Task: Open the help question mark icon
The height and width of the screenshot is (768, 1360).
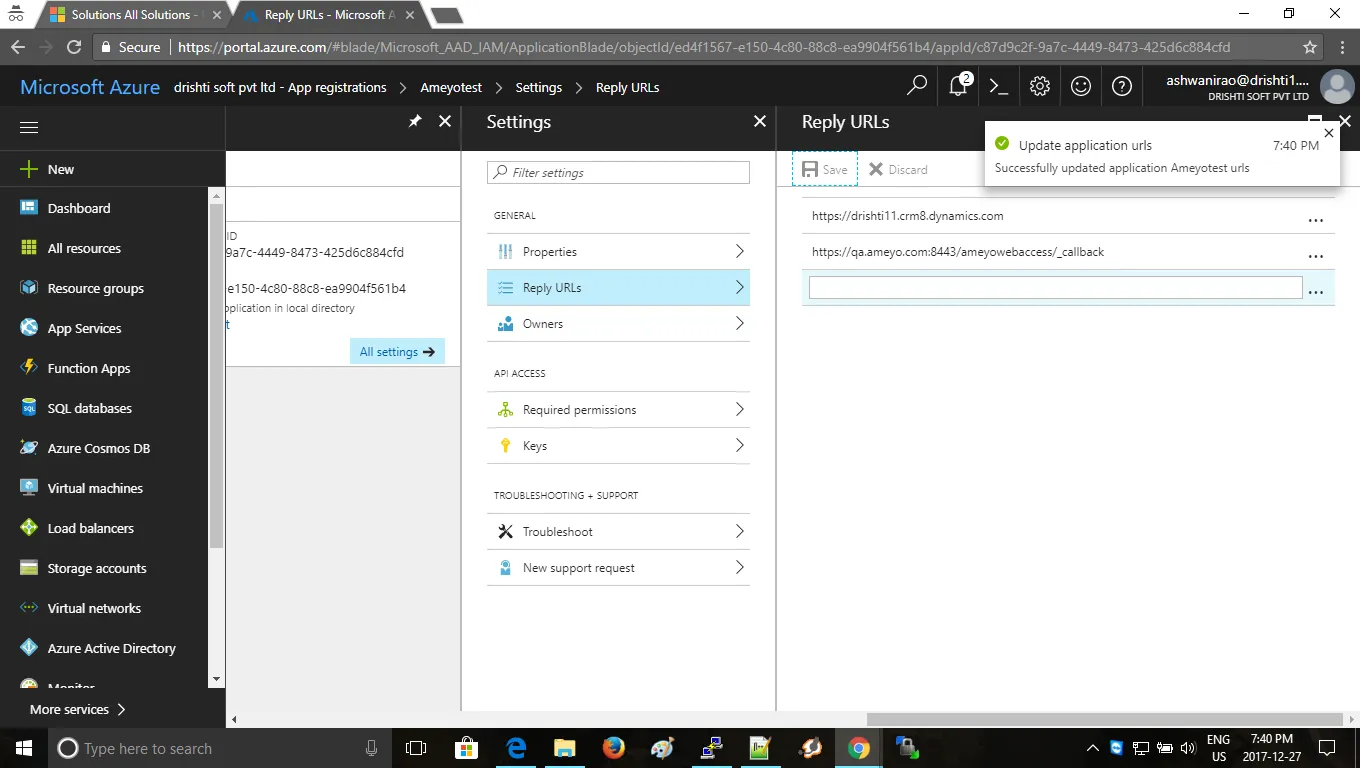Action: [1122, 87]
